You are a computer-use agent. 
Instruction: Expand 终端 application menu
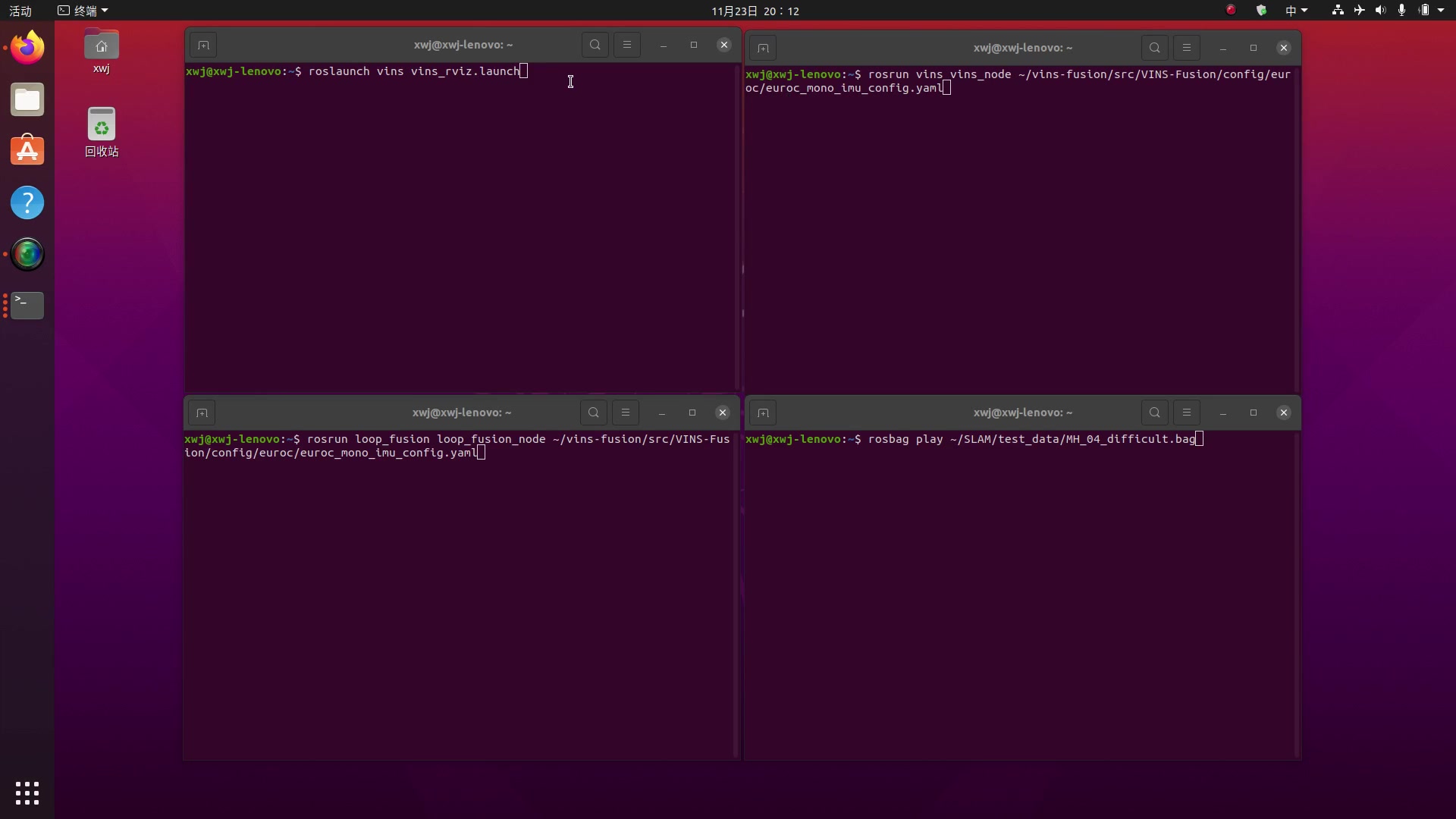click(x=83, y=11)
